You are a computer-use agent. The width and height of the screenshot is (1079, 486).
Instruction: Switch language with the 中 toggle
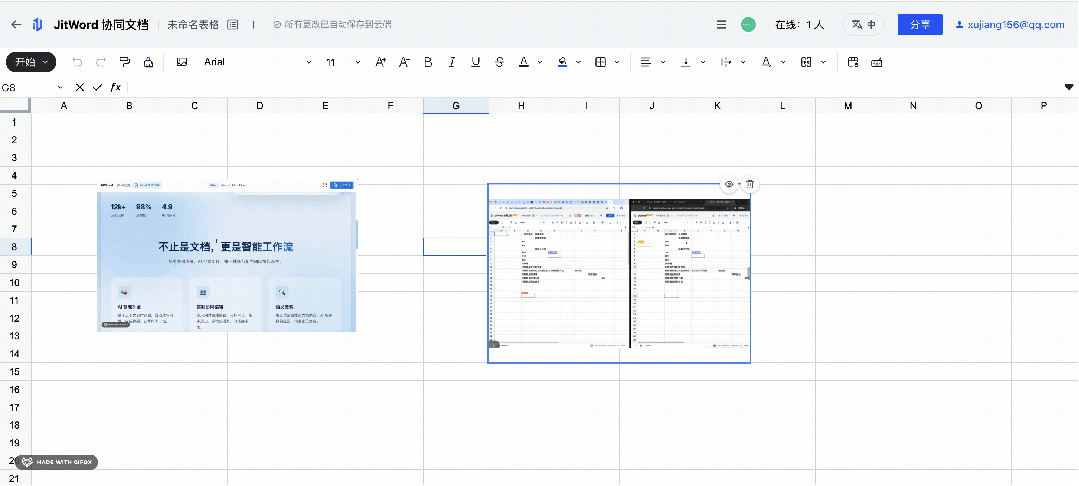864,25
